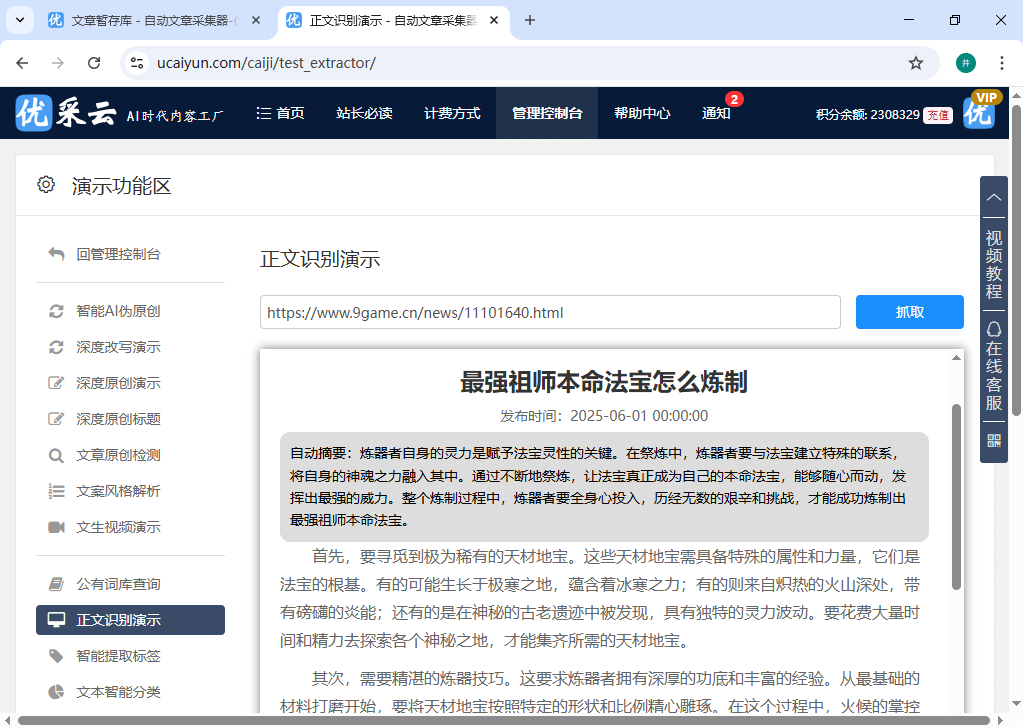Screen dimensions: 1023x727
Task: Bookmark this page with star icon
Action: pos(915,63)
